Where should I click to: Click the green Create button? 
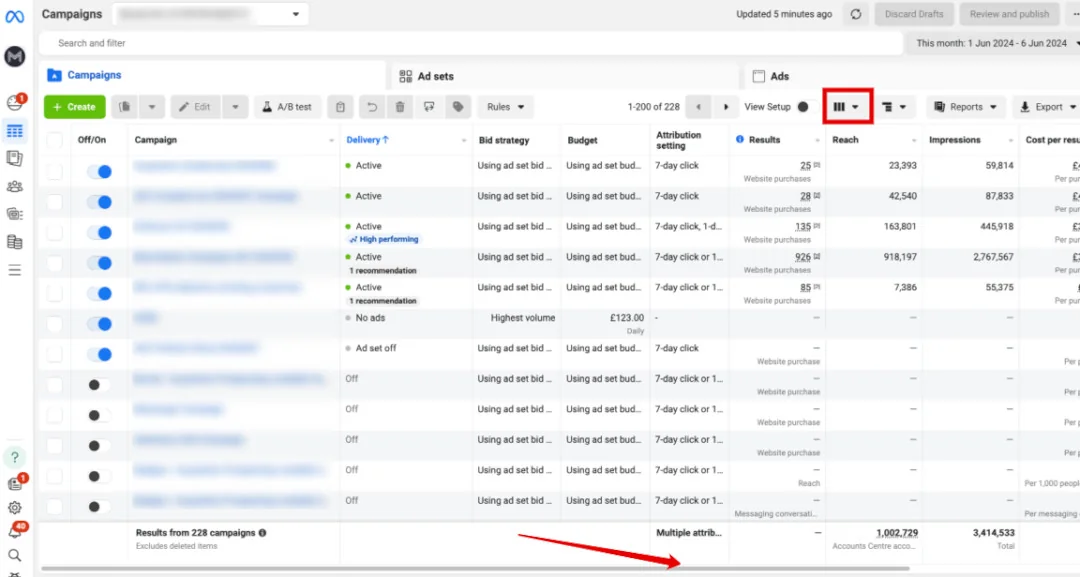pos(74,107)
